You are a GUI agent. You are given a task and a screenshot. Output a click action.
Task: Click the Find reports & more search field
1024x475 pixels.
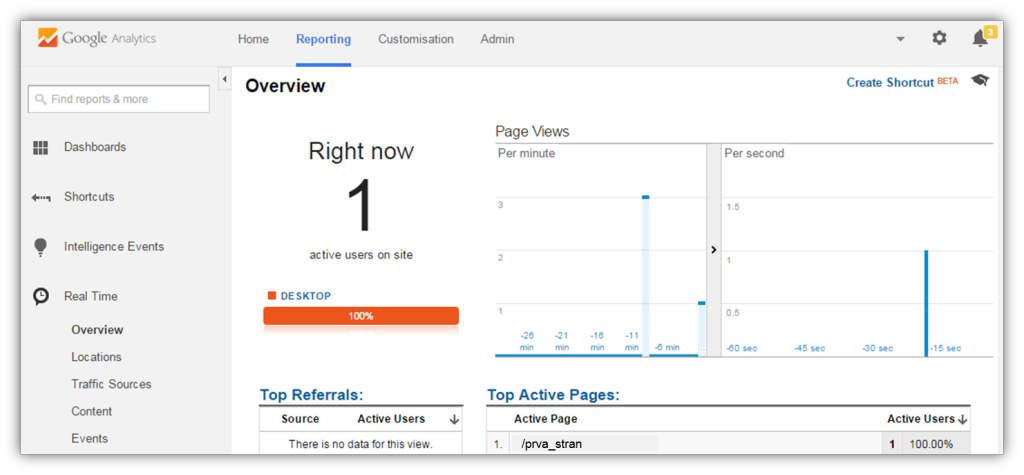tap(119, 99)
